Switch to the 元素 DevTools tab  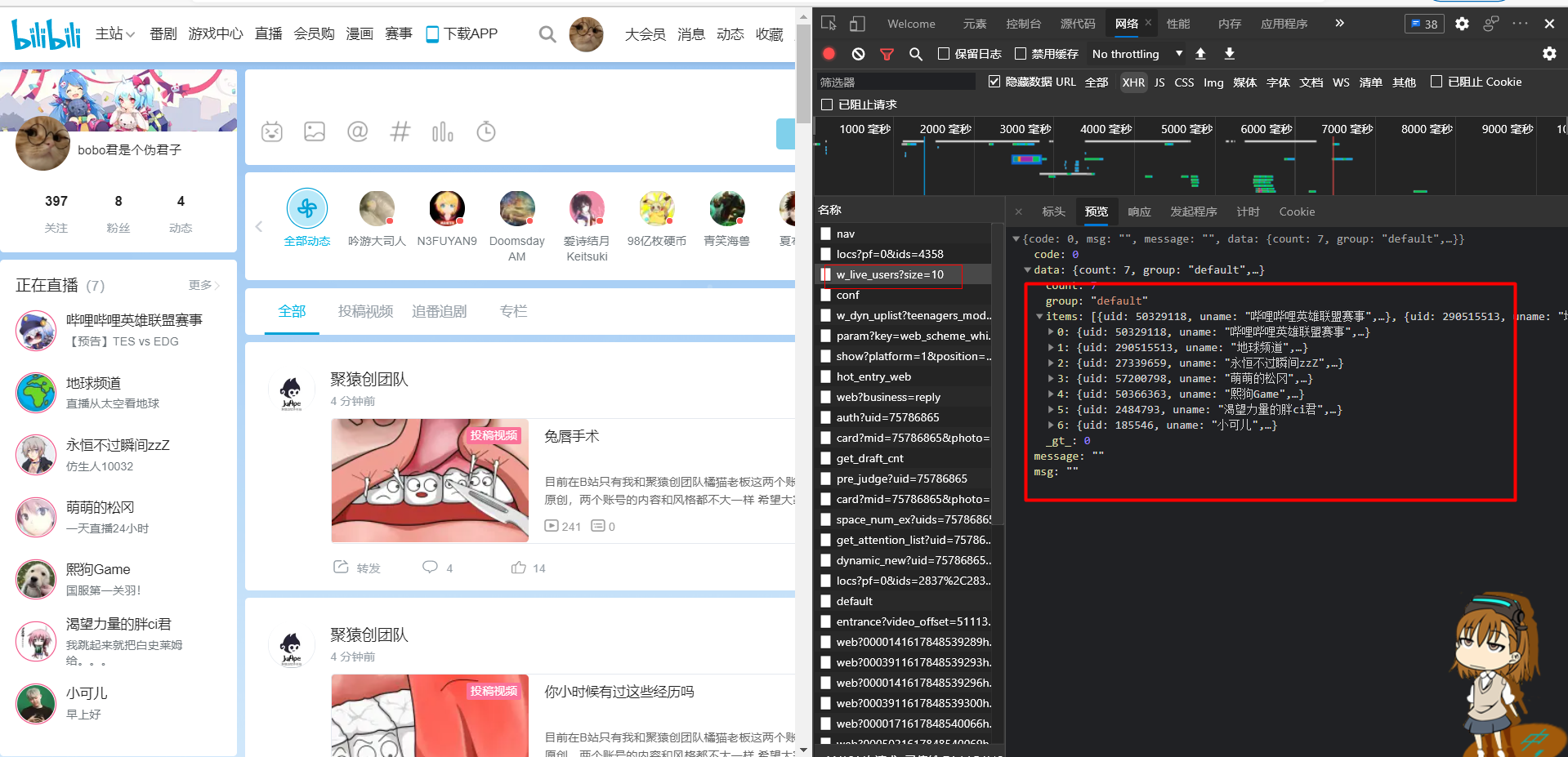(974, 24)
